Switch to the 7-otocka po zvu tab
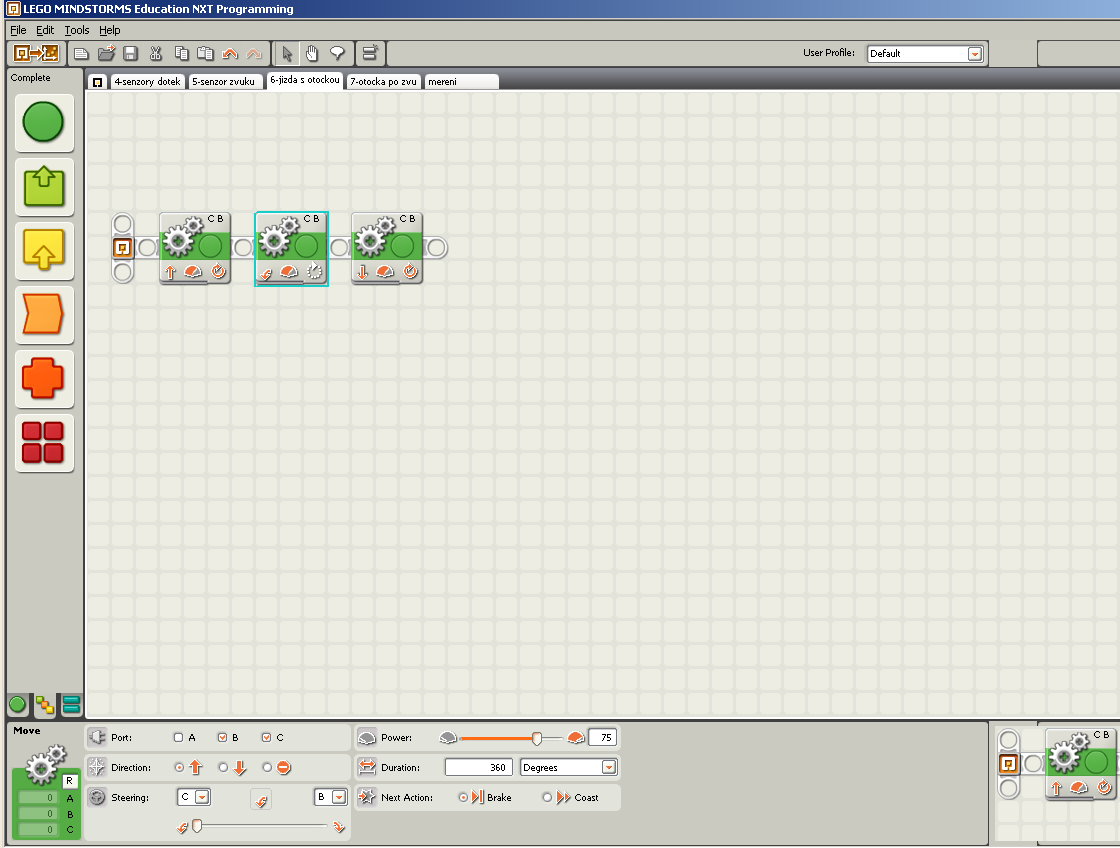Viewport: 1120px width, 848px height. coord(384,81)
